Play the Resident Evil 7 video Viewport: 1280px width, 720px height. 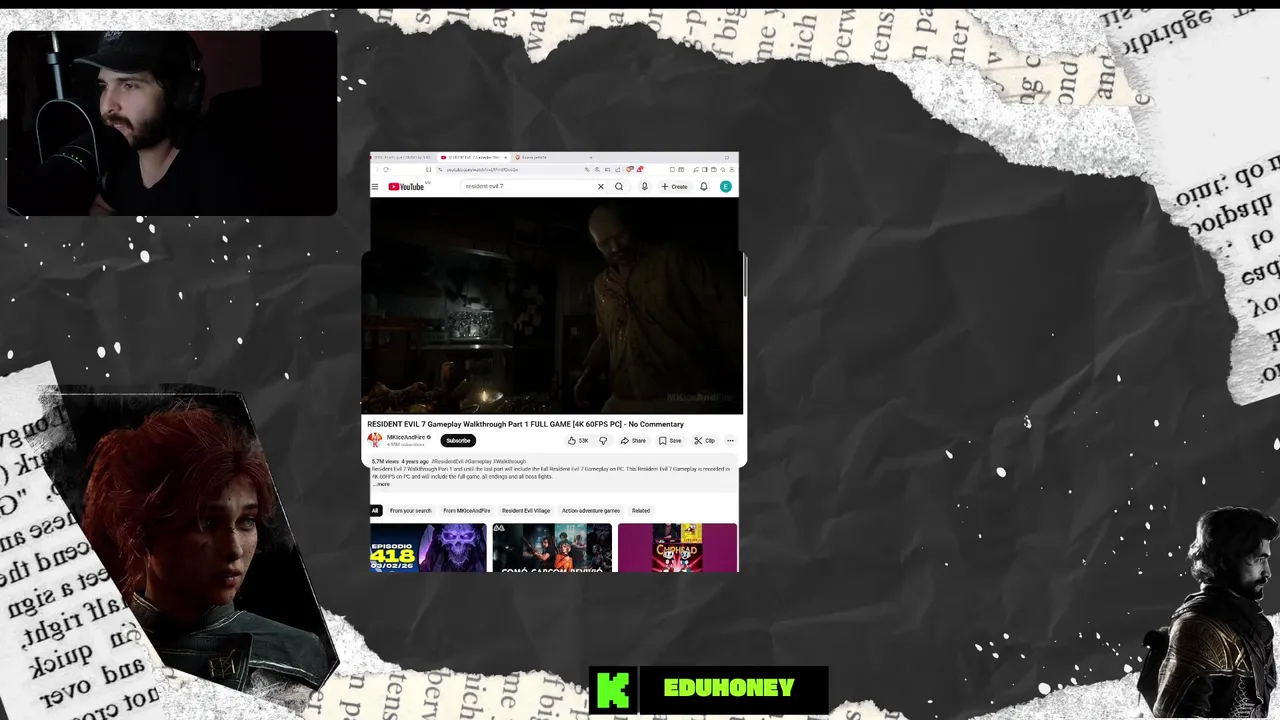click(x=552, y=305)
